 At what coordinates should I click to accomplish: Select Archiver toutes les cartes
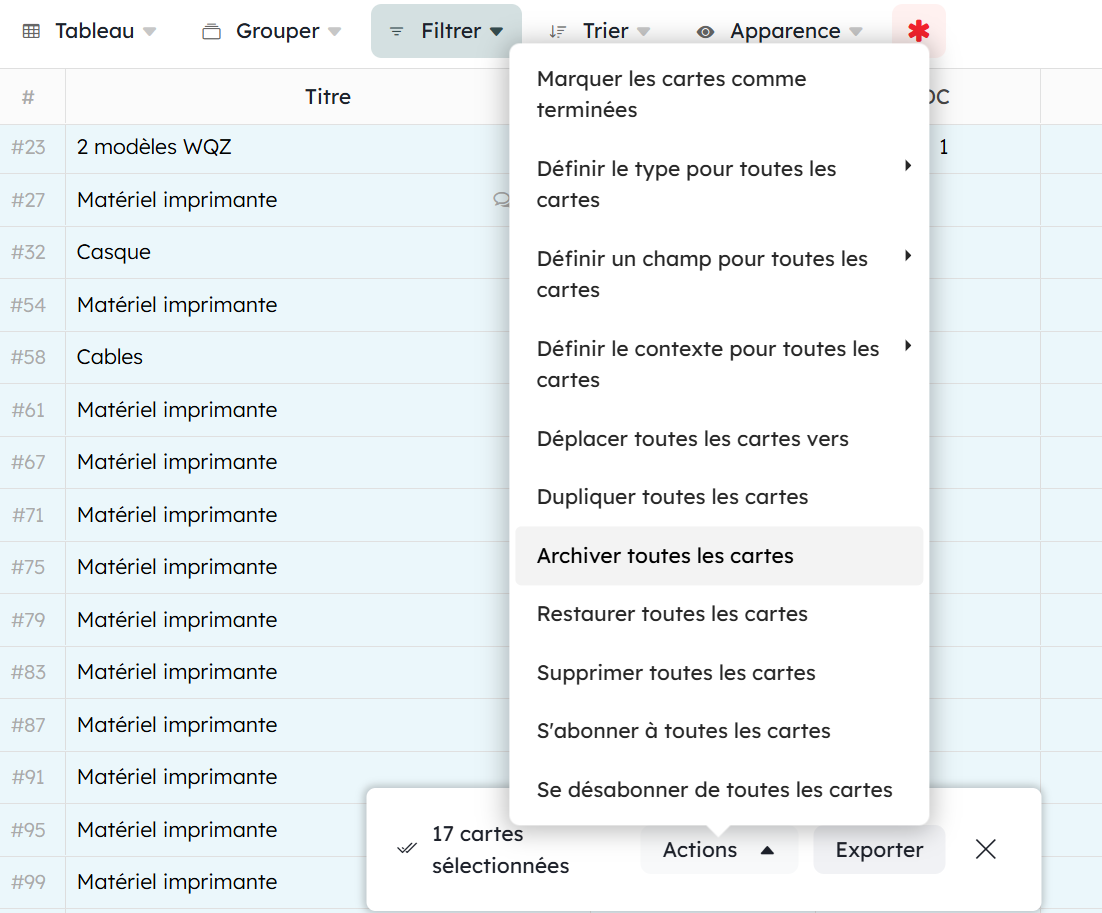pyautogui.click(x=665, y=556)
